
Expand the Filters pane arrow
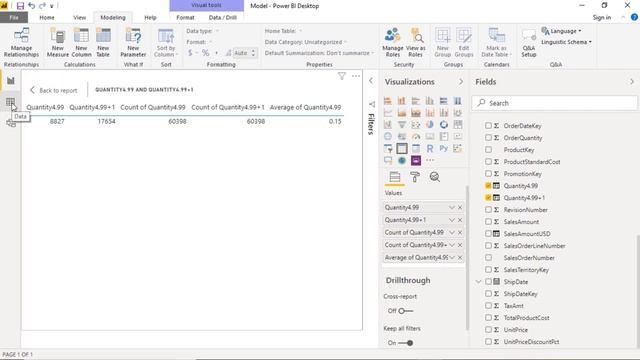click(x=371, y=81)
